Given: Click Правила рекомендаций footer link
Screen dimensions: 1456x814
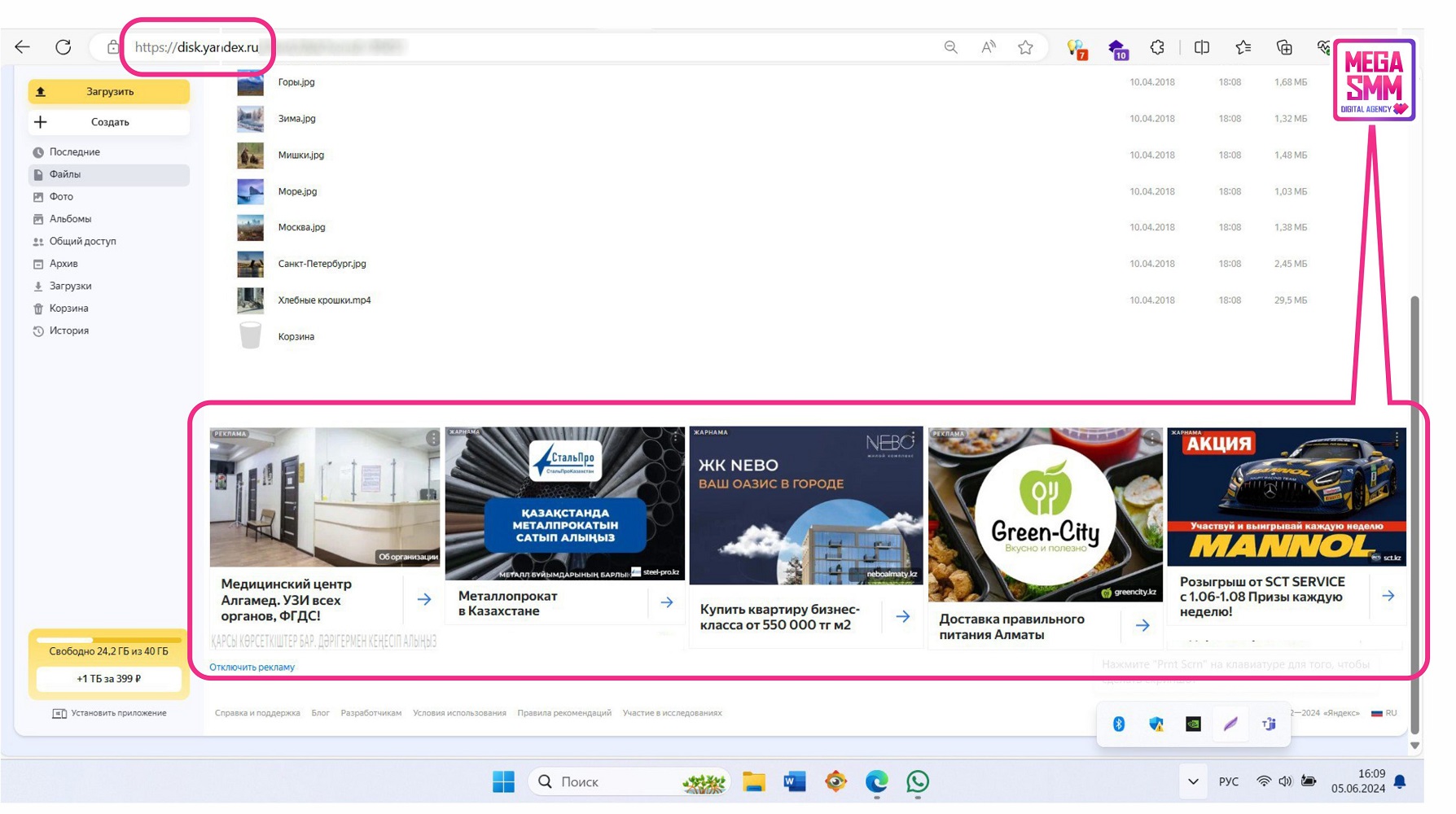Looking at the screenshot, I should pyautogui.click(x=564, y=714).
